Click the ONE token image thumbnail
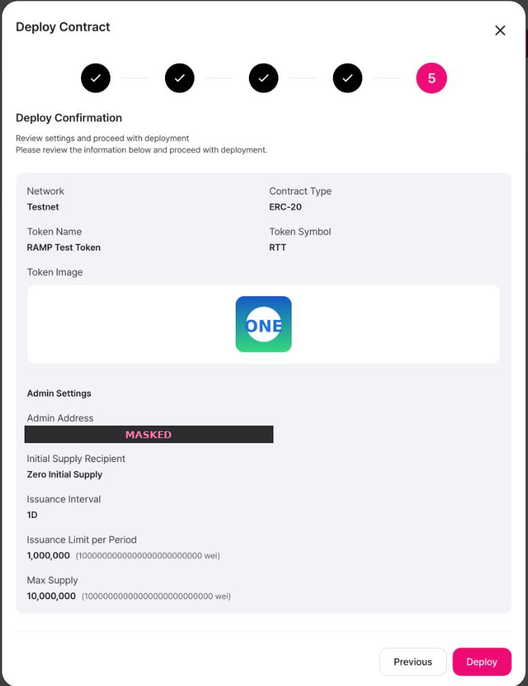Viewport: 528px width, 686px height. point(263,324)
